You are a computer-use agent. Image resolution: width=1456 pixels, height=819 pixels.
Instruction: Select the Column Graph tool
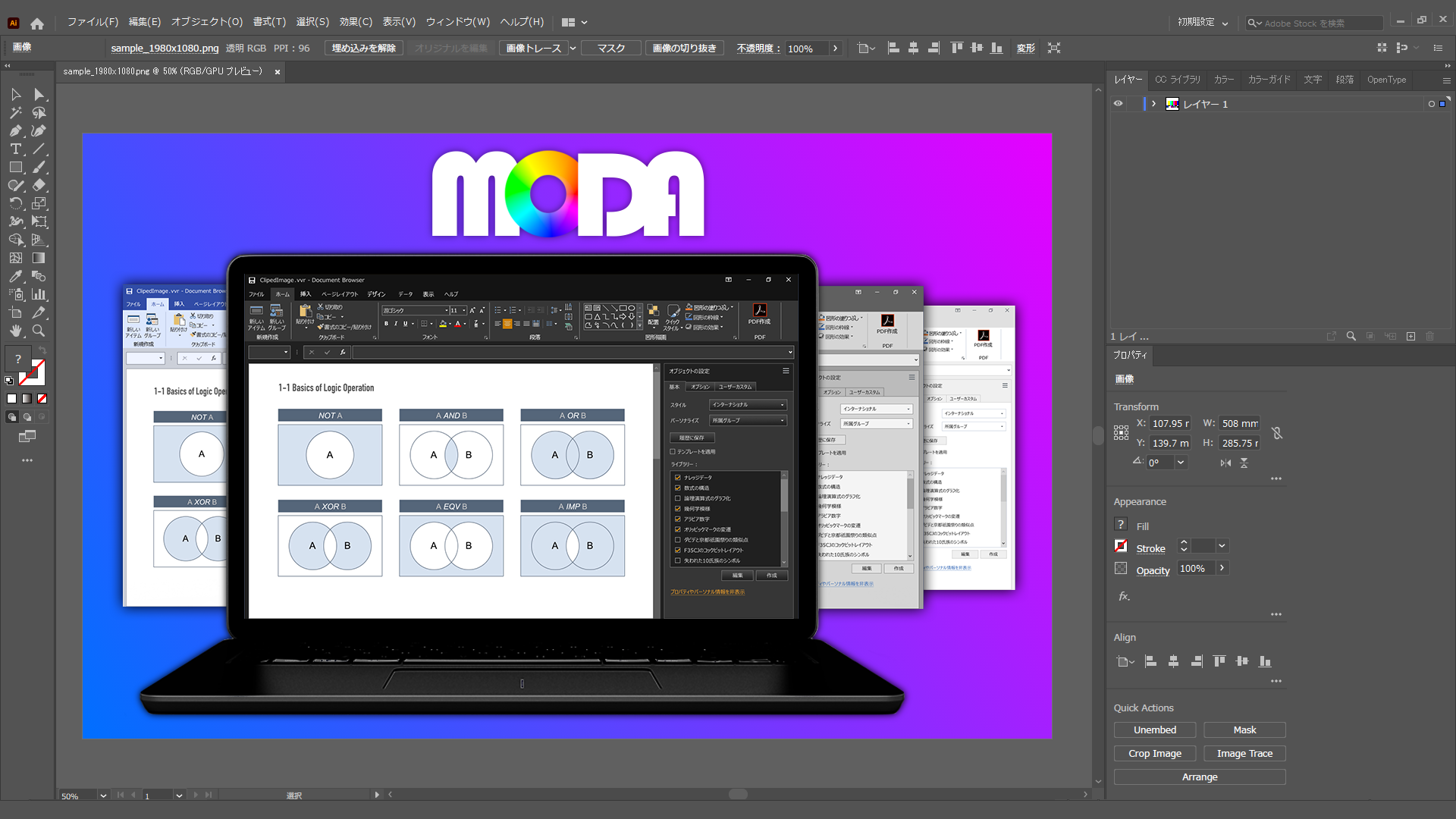[x=39, y=295]
